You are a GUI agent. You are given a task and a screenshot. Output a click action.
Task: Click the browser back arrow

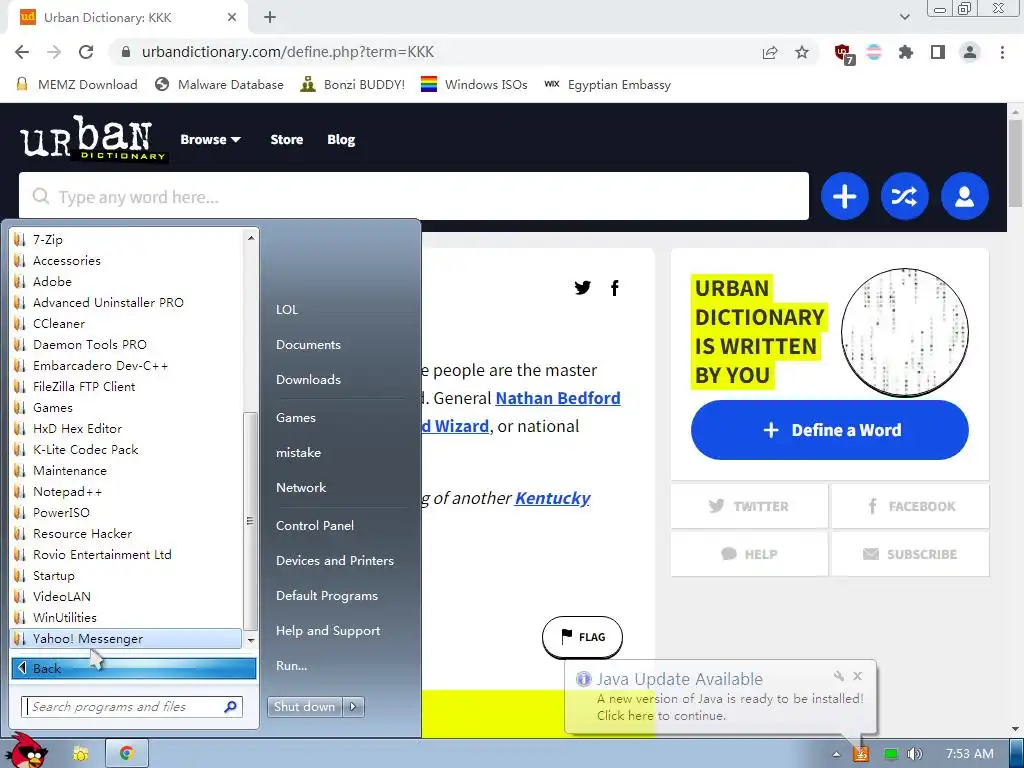22,52
